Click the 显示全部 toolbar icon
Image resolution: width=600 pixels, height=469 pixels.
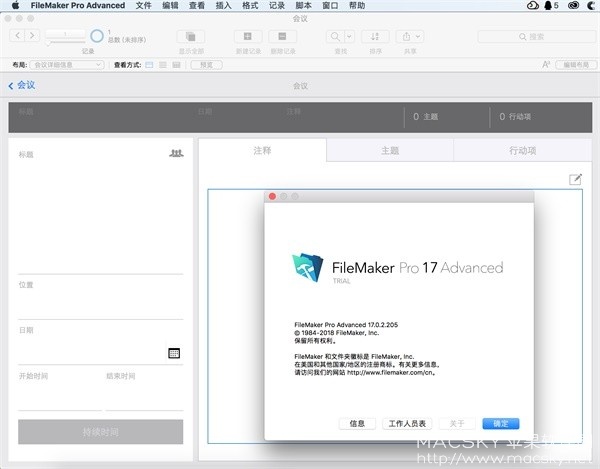pos(191,37)
